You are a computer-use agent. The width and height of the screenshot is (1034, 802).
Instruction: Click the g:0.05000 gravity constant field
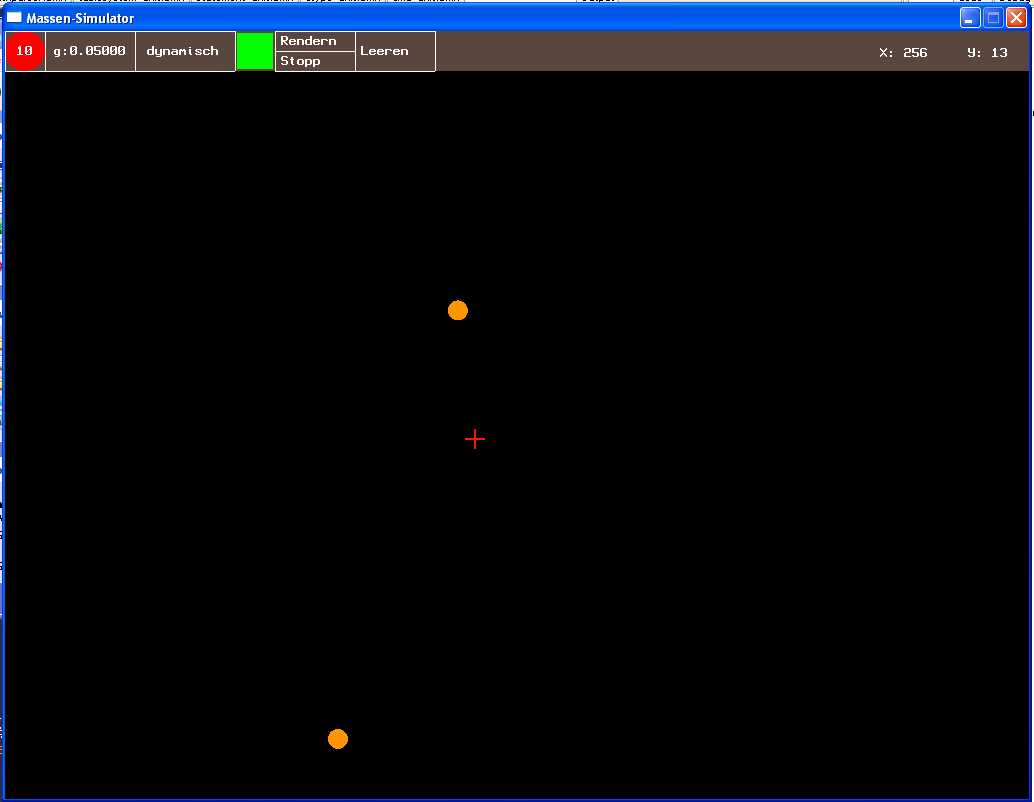[90, 51]
